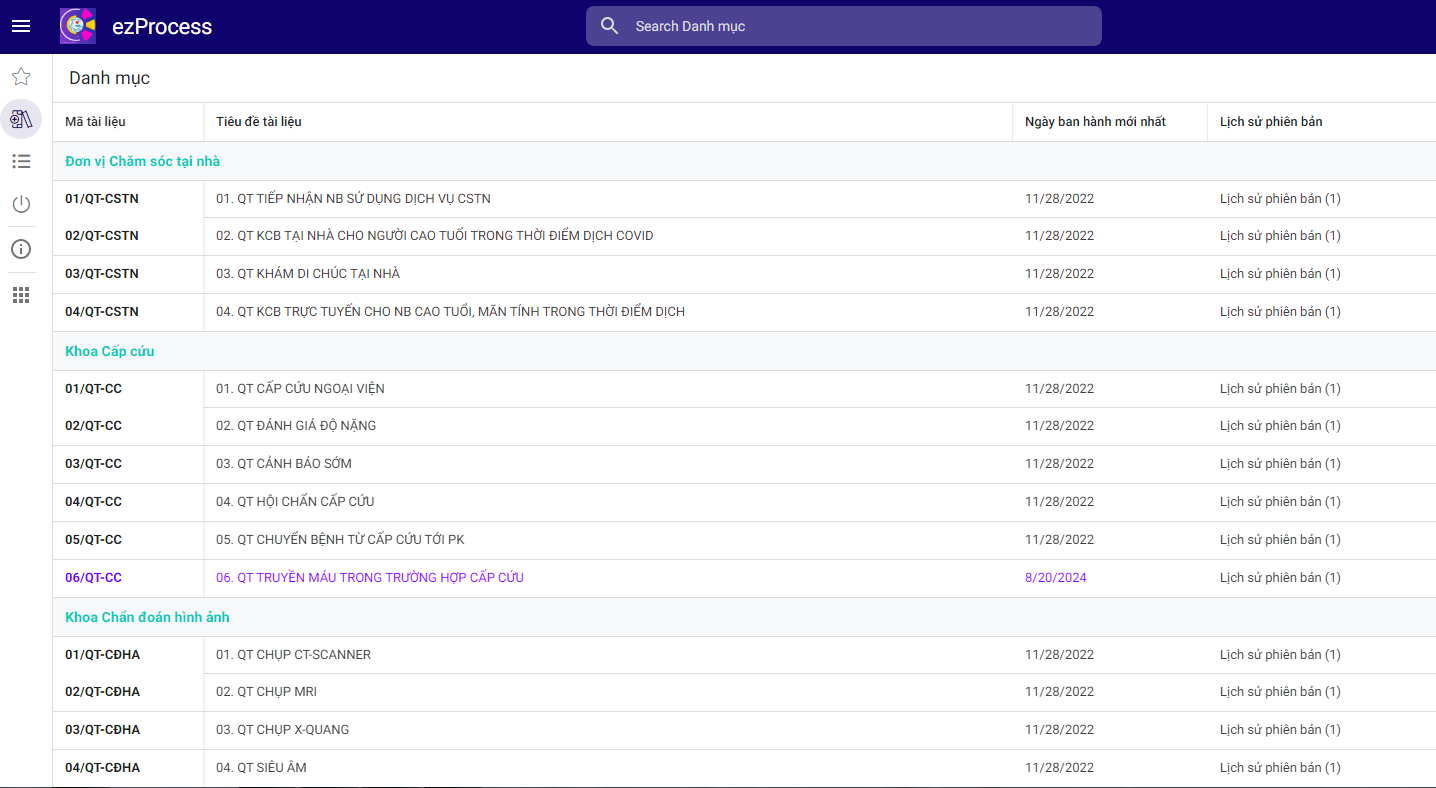The height and width of the screenshot is (788, 1436).
Task: View version history of 03. QT CẢNH BÁO SỚM
Action: (1280, 464)
